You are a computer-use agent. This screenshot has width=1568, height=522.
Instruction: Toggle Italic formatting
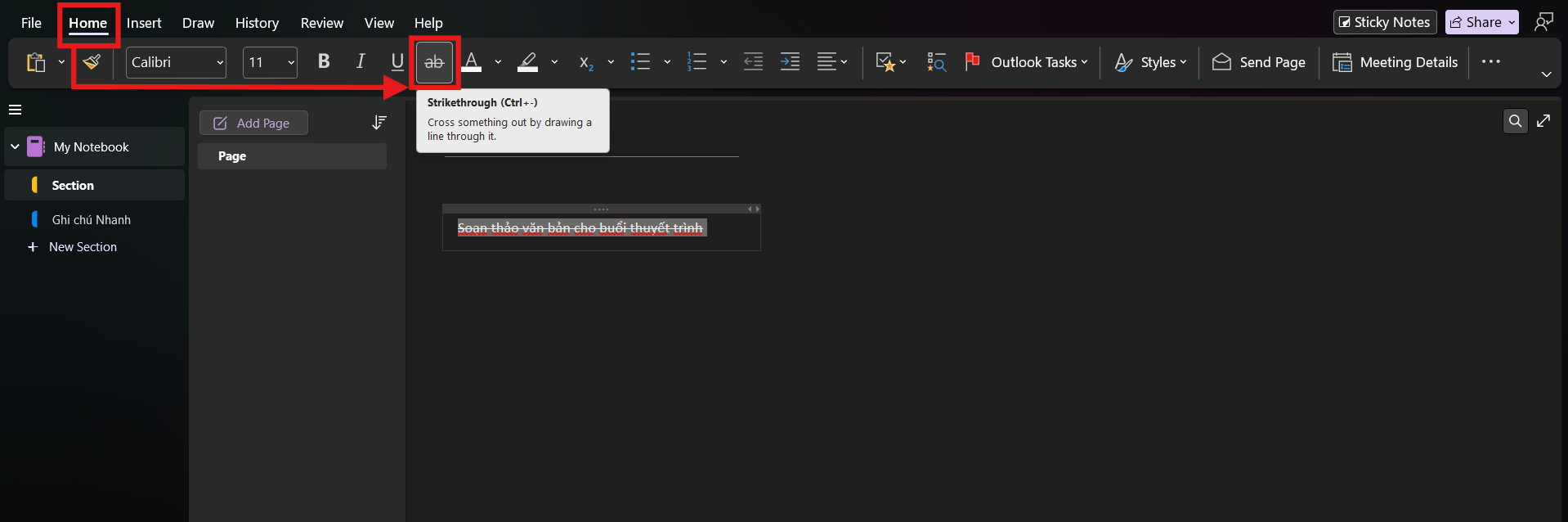(x=361, y=61)
